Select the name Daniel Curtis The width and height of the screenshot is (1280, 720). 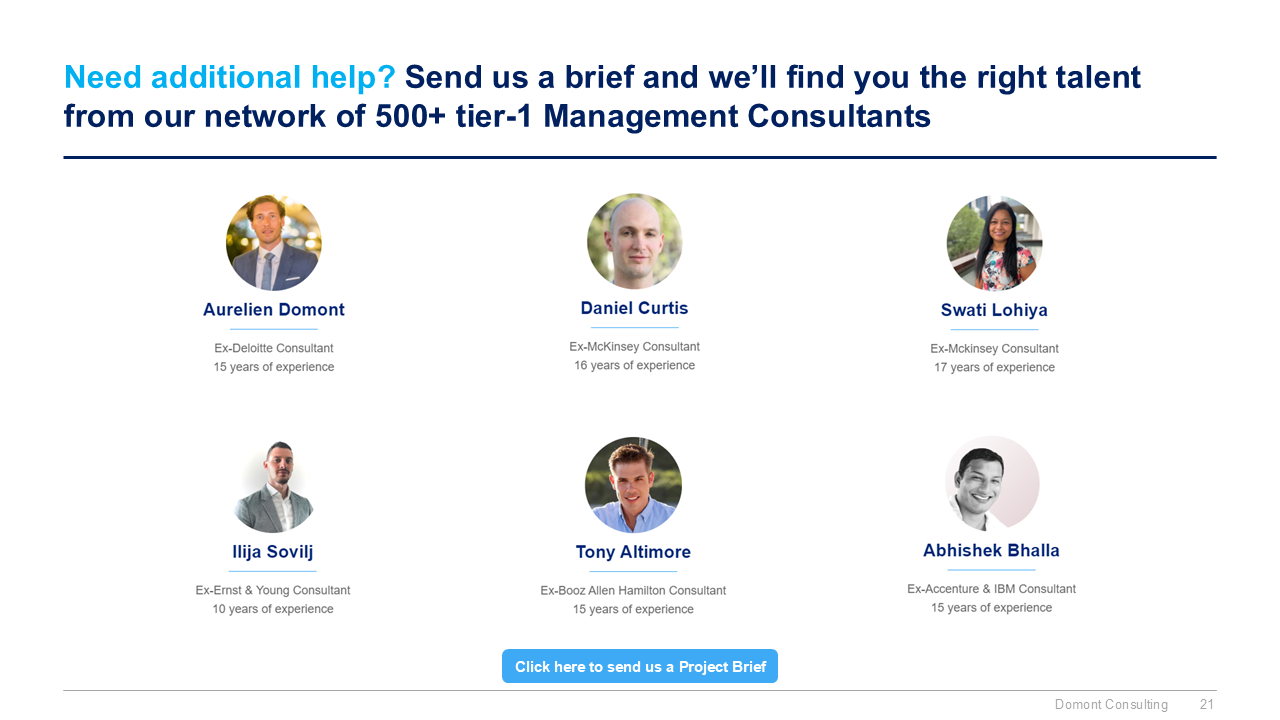point(634,308)
